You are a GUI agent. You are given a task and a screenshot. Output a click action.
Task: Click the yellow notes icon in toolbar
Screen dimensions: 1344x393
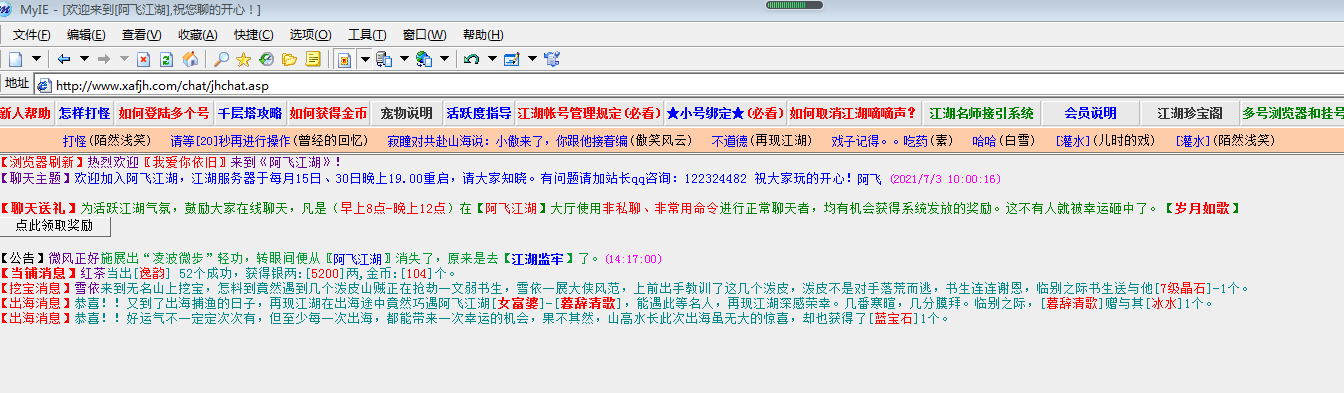313,59
